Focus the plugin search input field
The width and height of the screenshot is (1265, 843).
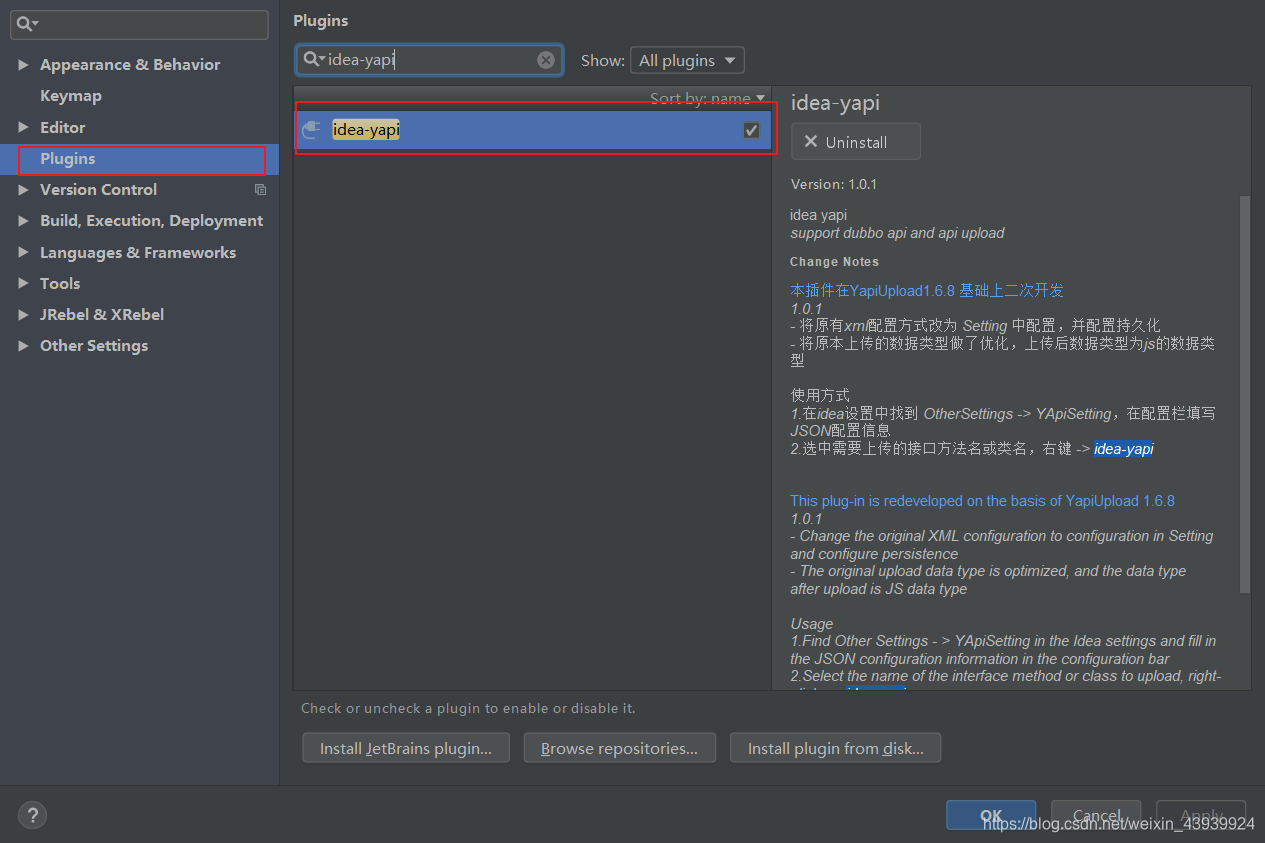[x=430, y=60]
